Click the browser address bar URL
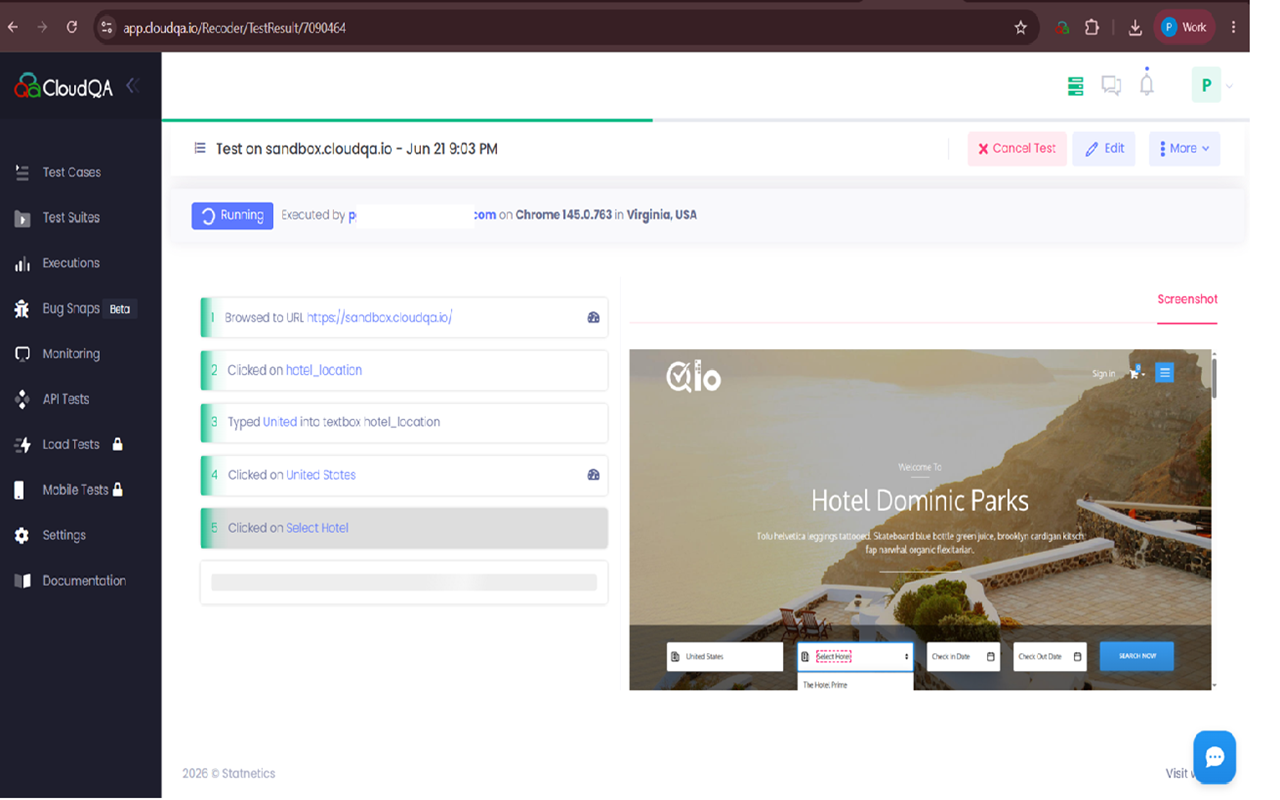Screen dimensions: 1280x800 click(x=235, y=28)
